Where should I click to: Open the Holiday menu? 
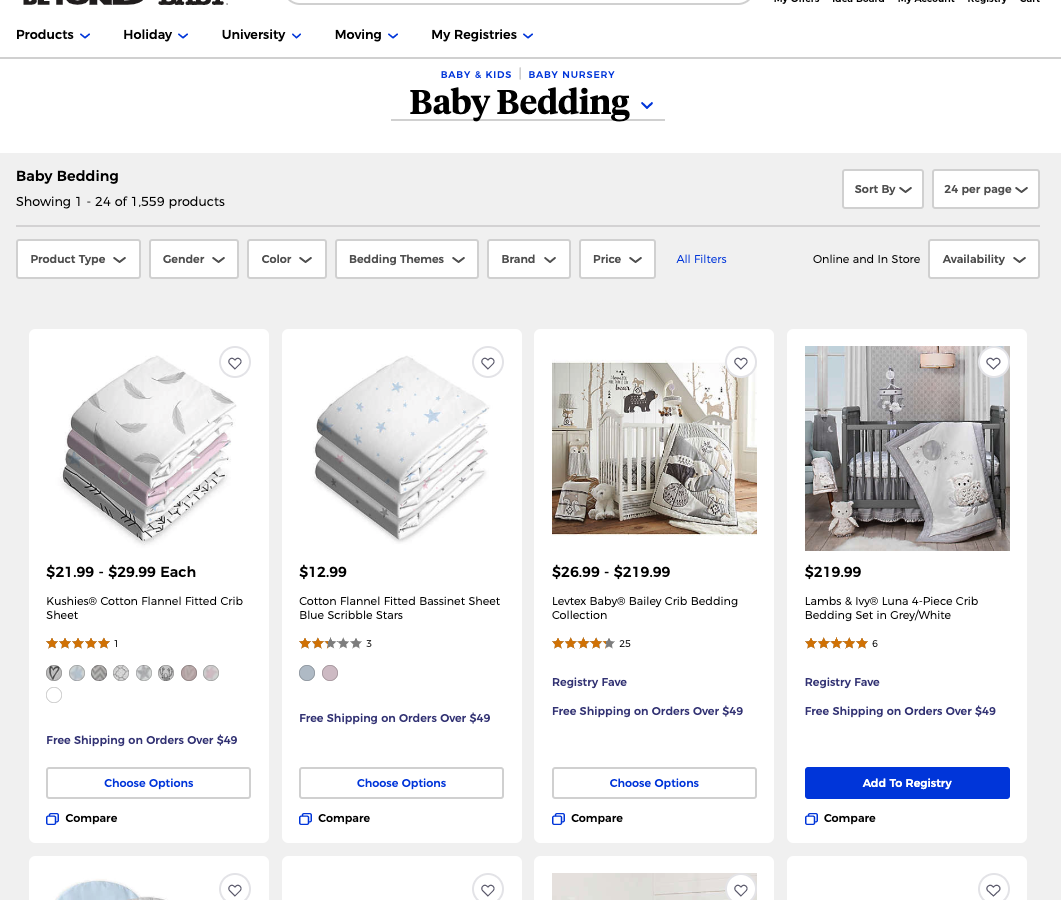(x=156, y=35)
